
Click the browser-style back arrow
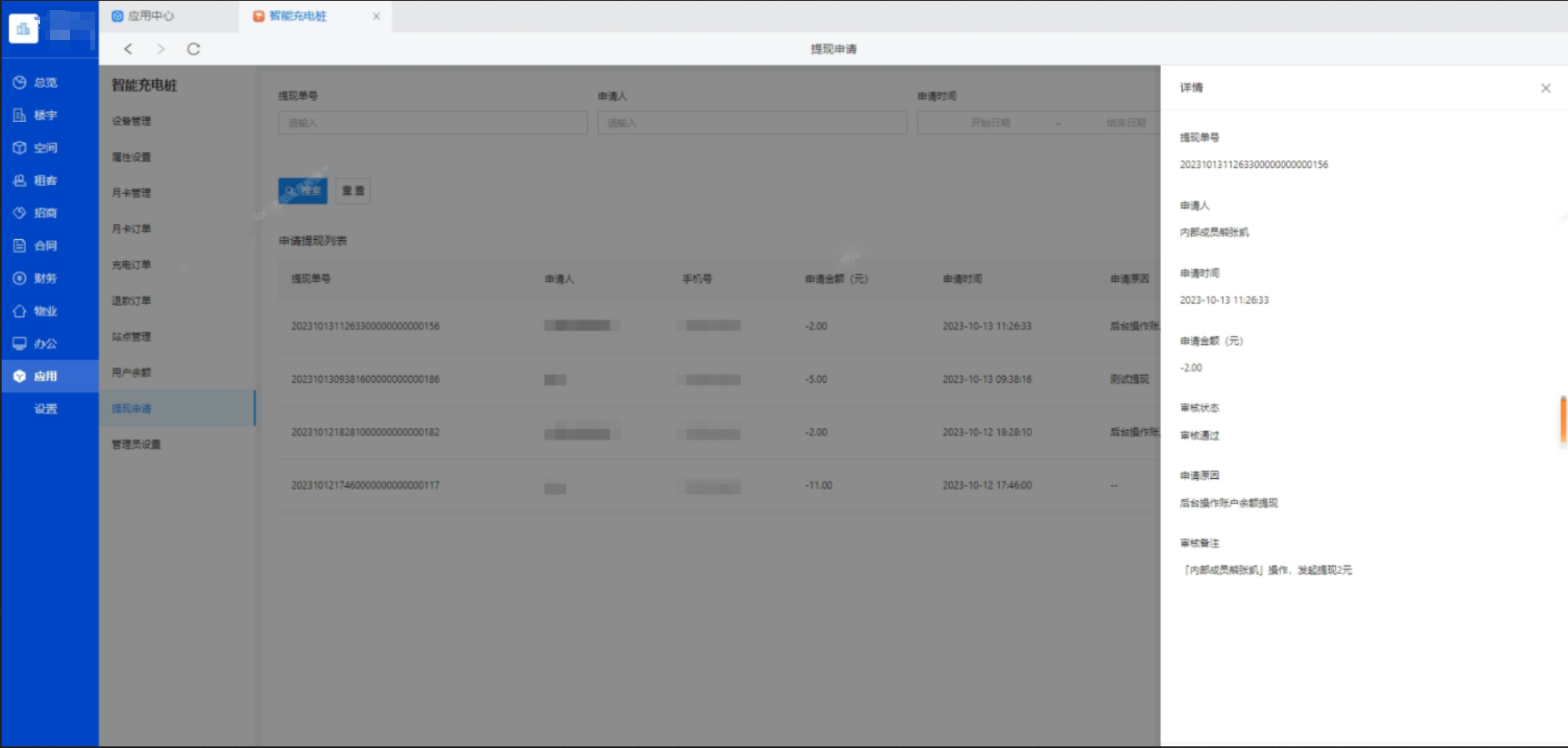[128, 49]
